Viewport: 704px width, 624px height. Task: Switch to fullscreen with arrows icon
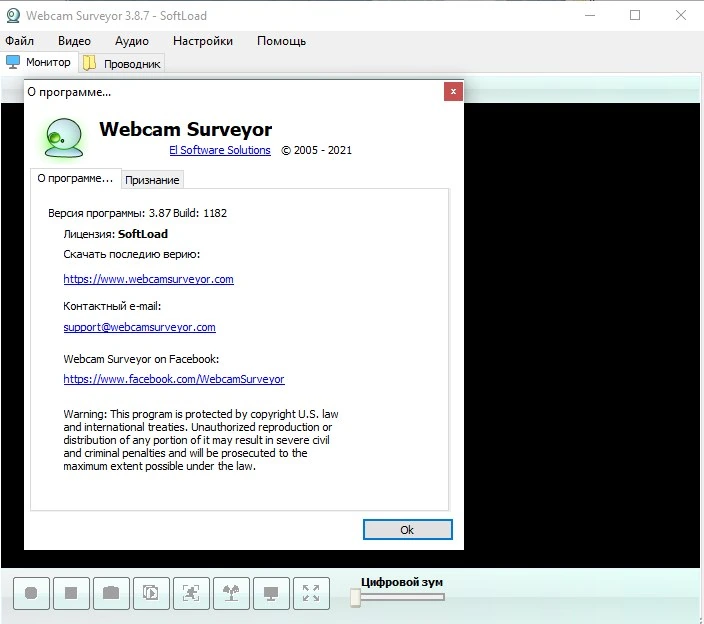[x=311, y=593]
